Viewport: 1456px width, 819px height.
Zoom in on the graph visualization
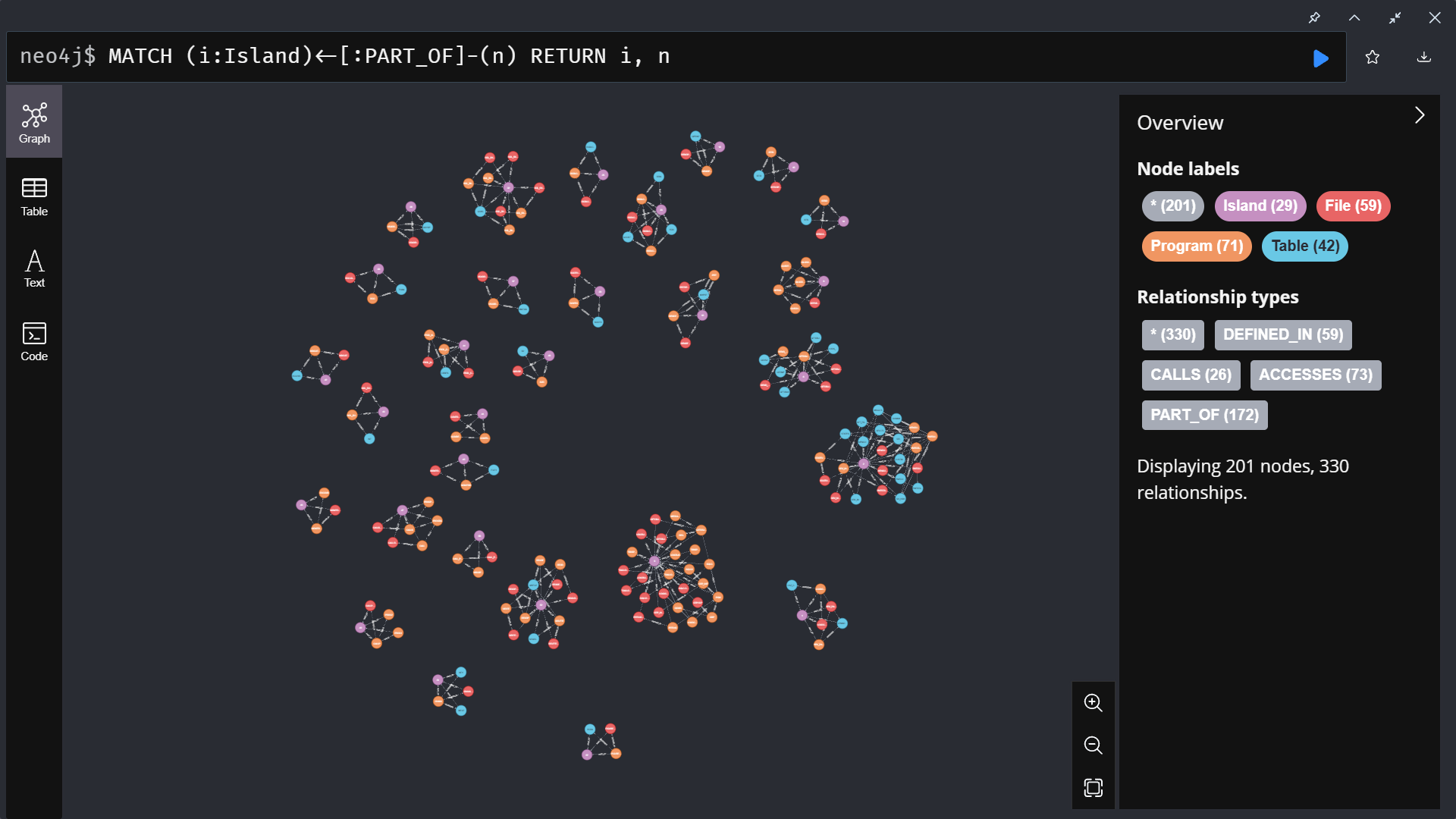click(x=1093, y=702)
